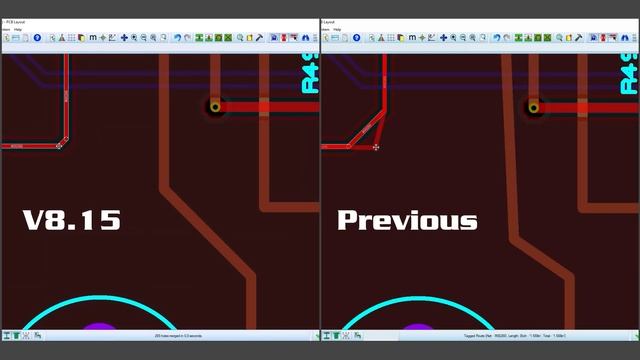This screenshot has height=360, width=640.
Task: Click tagged route status text, Previous window
Action: [514, 336]
